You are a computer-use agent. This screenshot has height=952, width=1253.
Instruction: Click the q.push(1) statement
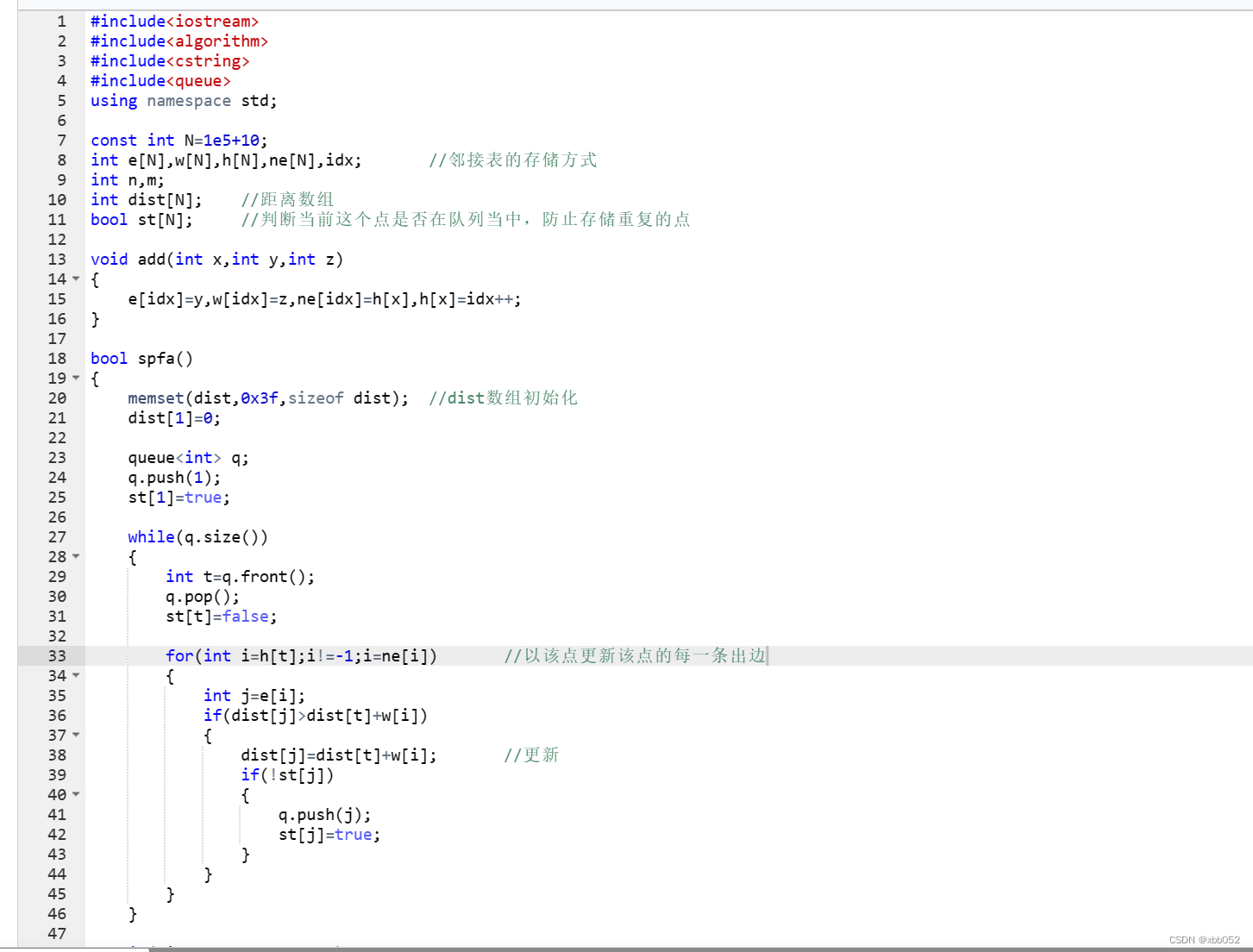[x=173, y=477]
